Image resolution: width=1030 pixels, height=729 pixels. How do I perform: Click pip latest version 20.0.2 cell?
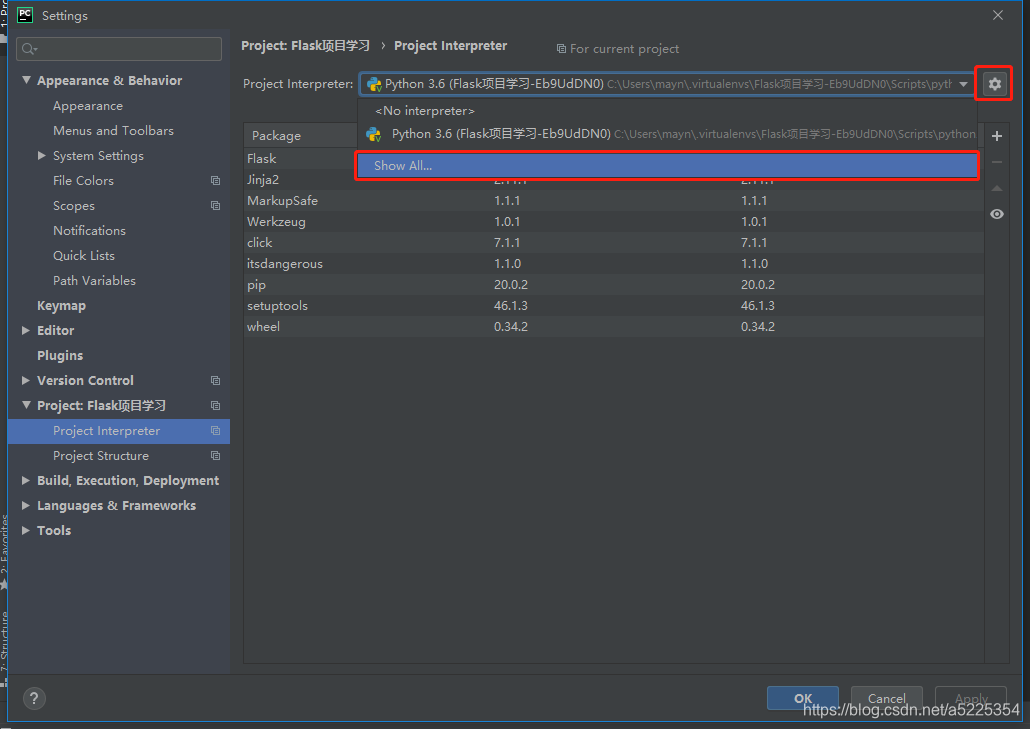(758, 284)
